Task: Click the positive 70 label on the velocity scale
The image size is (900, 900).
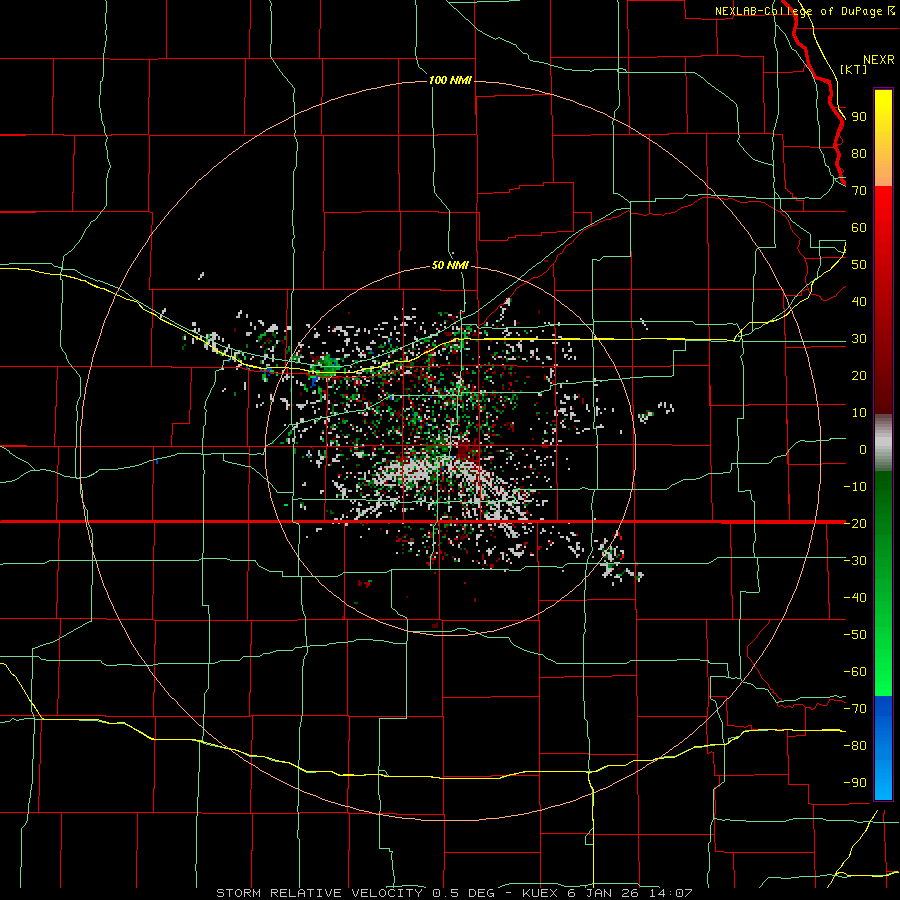Action: click(859, 191)
